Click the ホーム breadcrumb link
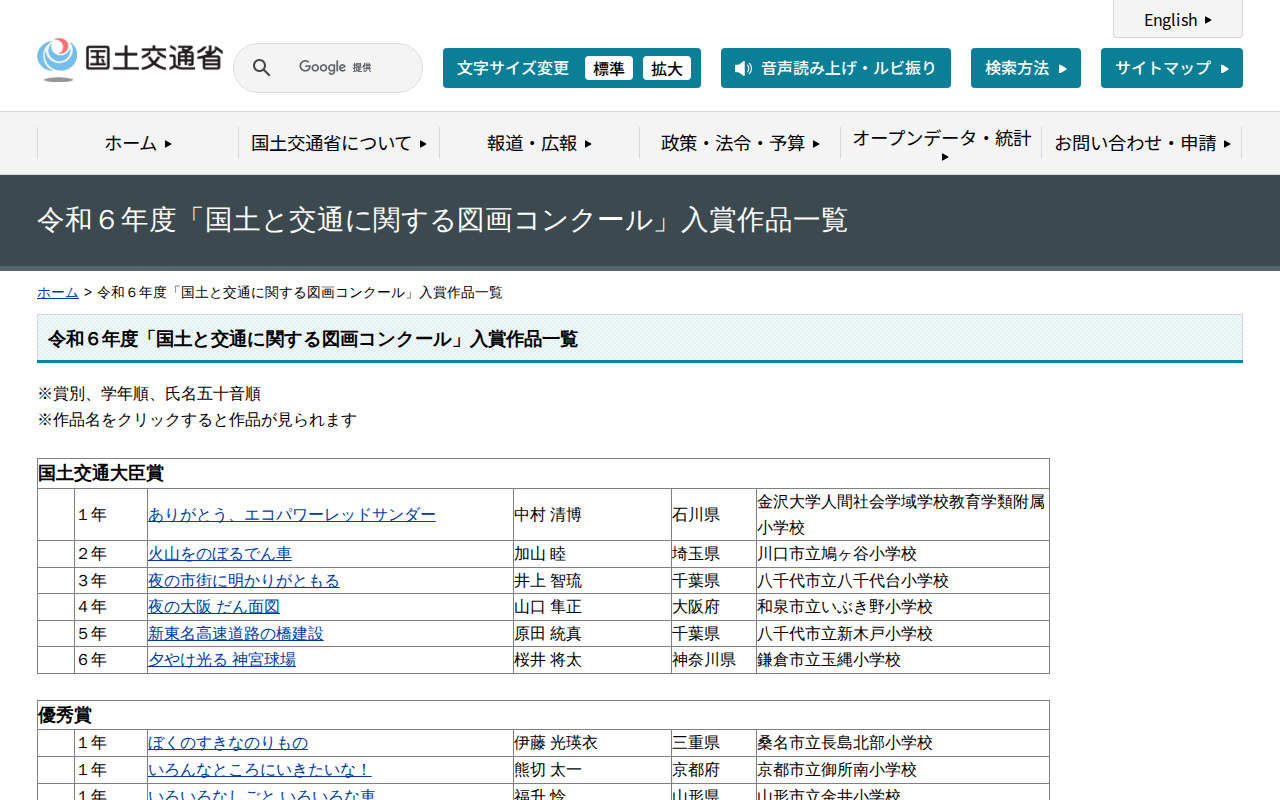 point(58,292)
